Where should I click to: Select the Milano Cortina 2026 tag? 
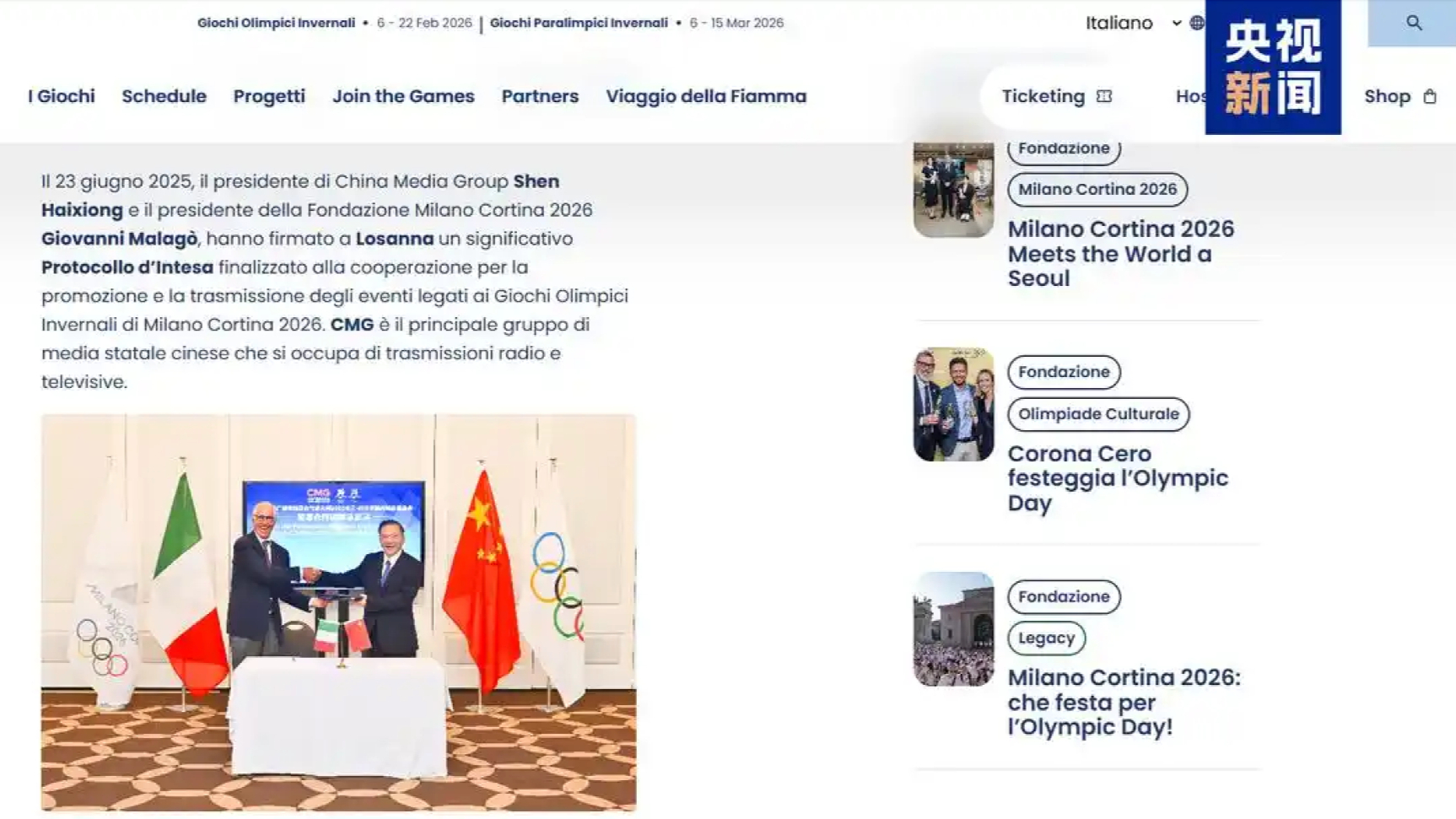1097,189
